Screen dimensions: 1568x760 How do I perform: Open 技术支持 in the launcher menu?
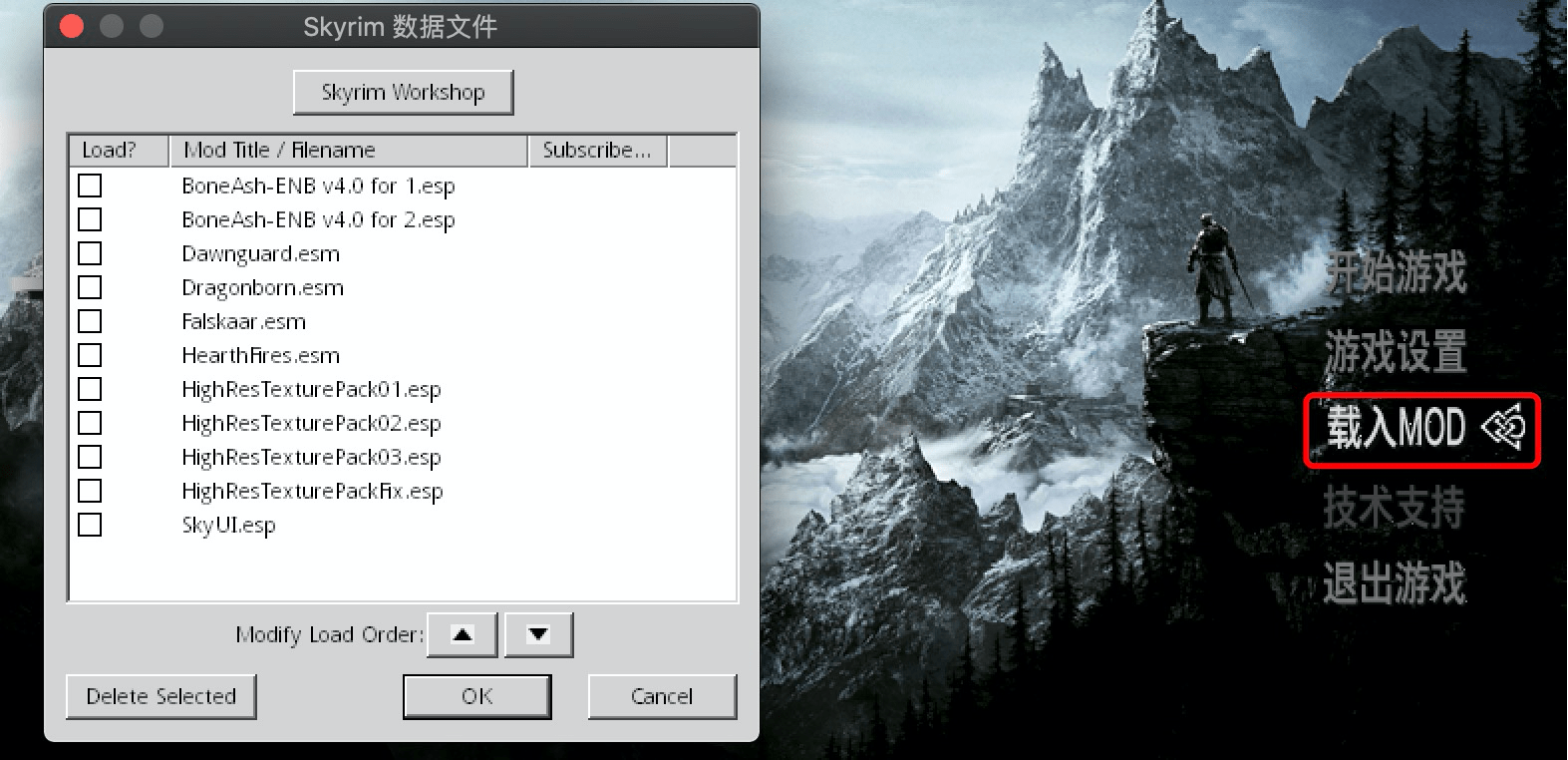pyautogui.click(x=1396, y=507)
